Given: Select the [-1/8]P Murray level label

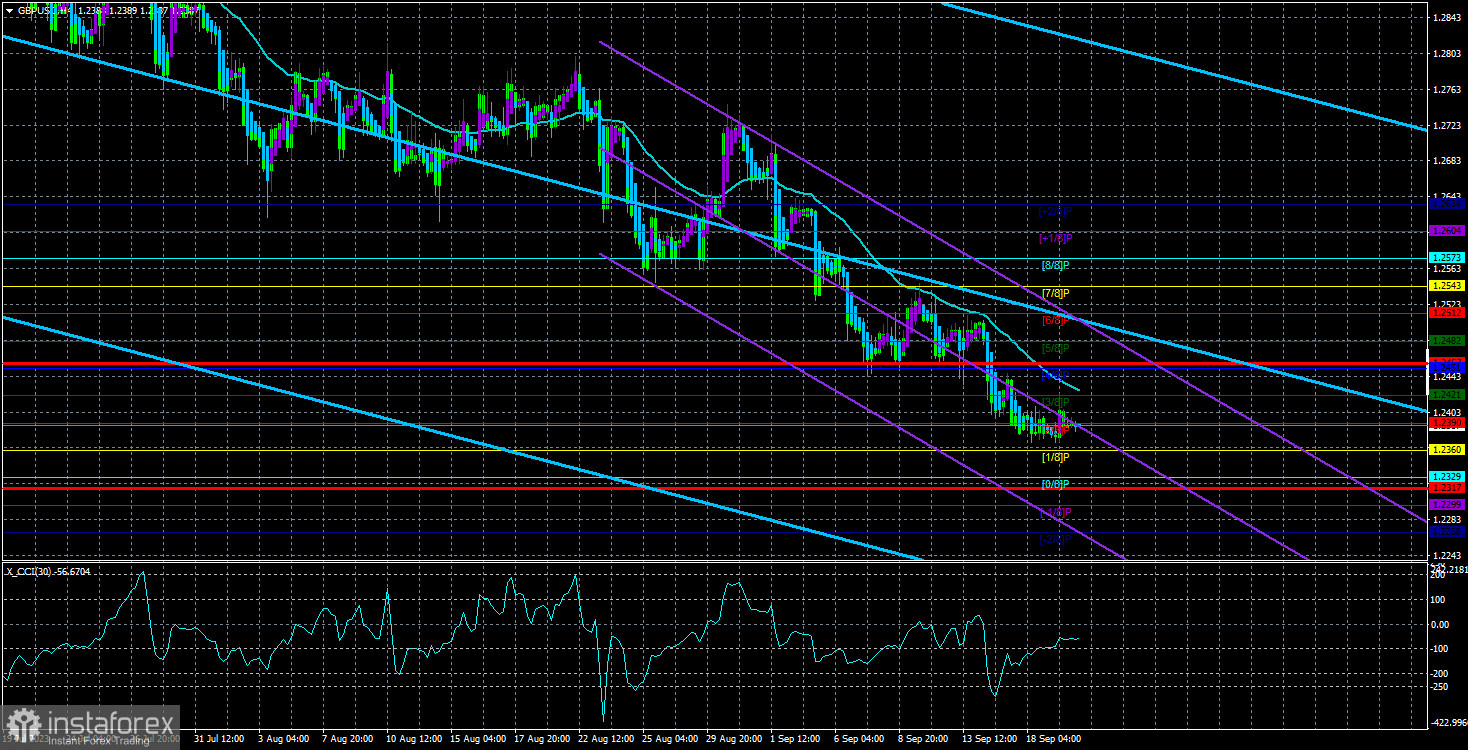Looking at the screenshot, I should pos(1056,513).
